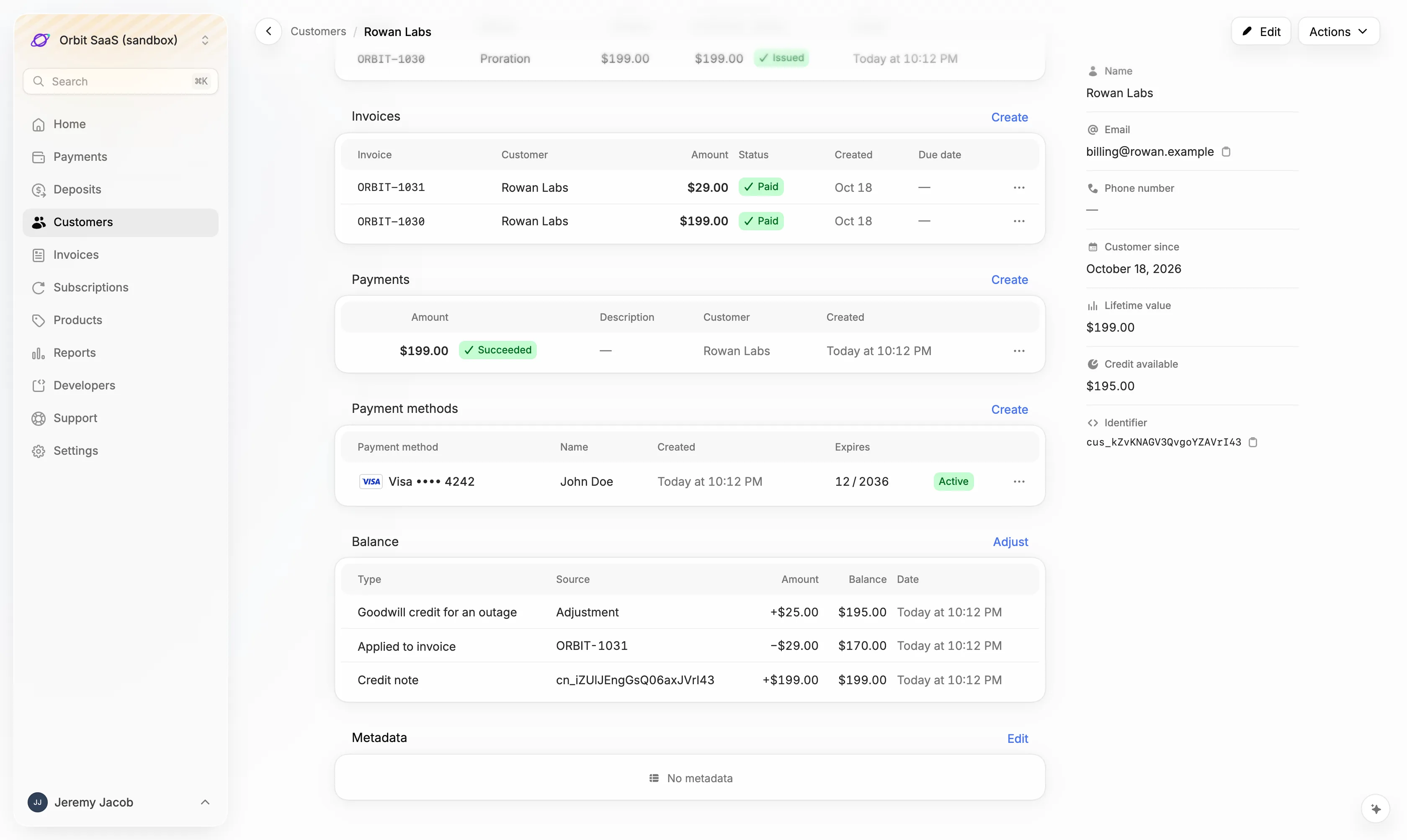Copy the customer identifier cus_kZvKNAGV3QvgoYZAVrI43
The width and height of the screenshot is (1407, 840).
tap(1253, 442)
